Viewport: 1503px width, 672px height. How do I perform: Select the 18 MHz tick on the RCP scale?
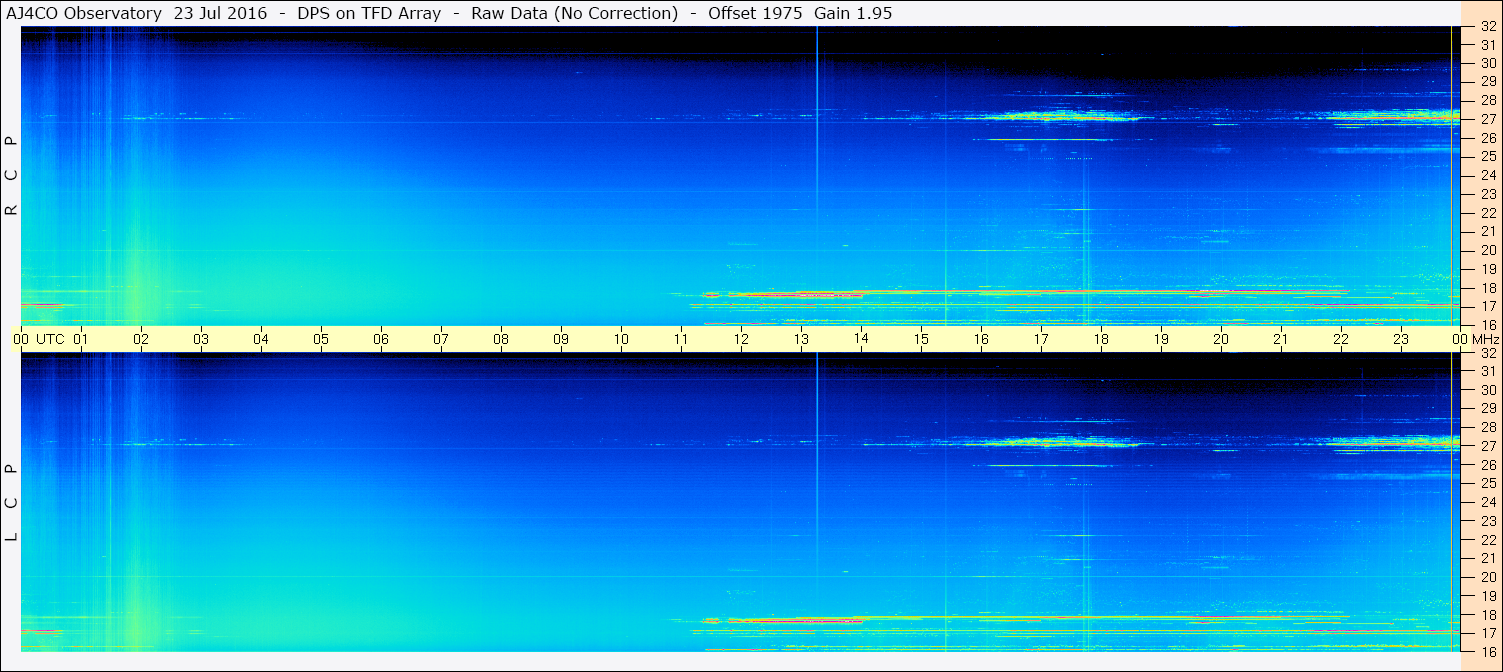pyautogui.click(x=1487, y=288)
